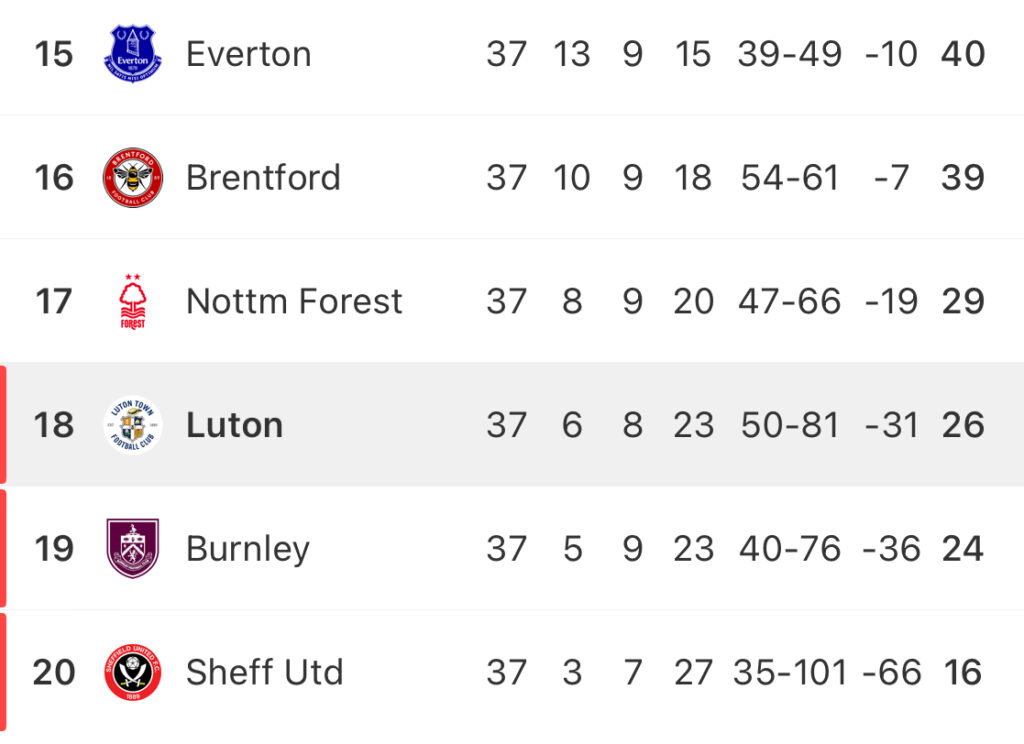Select Nottm Forest's 29 points
This screenshot has height=744, width=1024.
click(x=963, y=301)
